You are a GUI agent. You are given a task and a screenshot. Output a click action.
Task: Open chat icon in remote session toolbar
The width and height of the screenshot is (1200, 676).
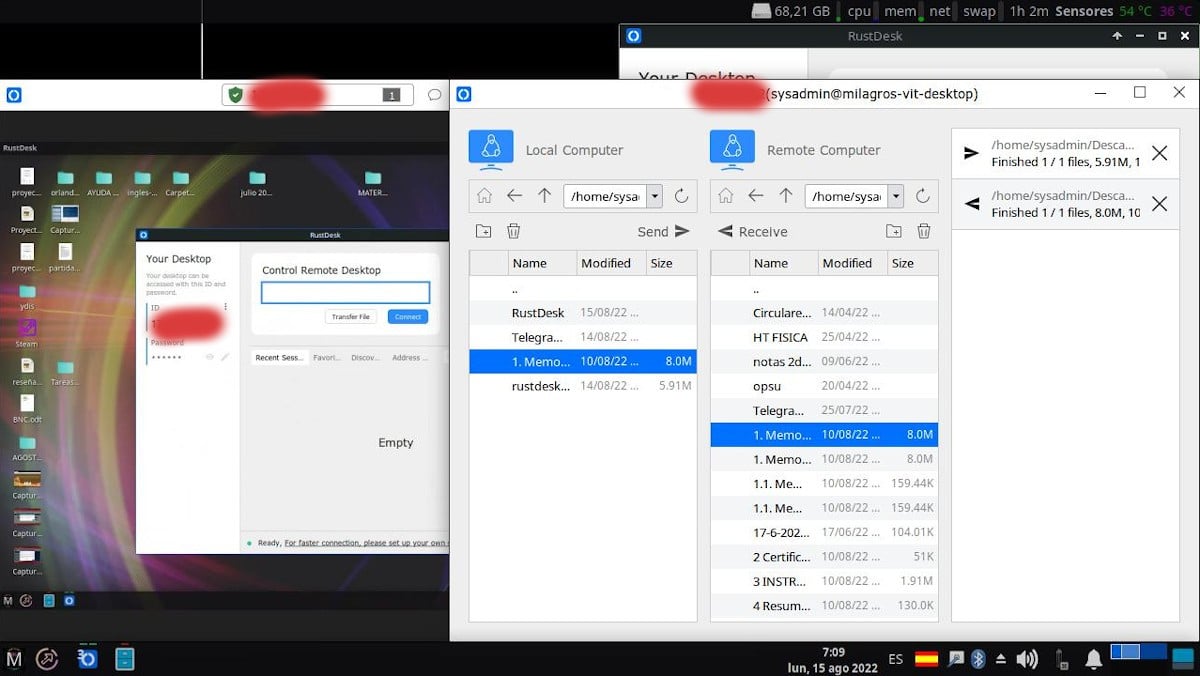click(434, 95)
